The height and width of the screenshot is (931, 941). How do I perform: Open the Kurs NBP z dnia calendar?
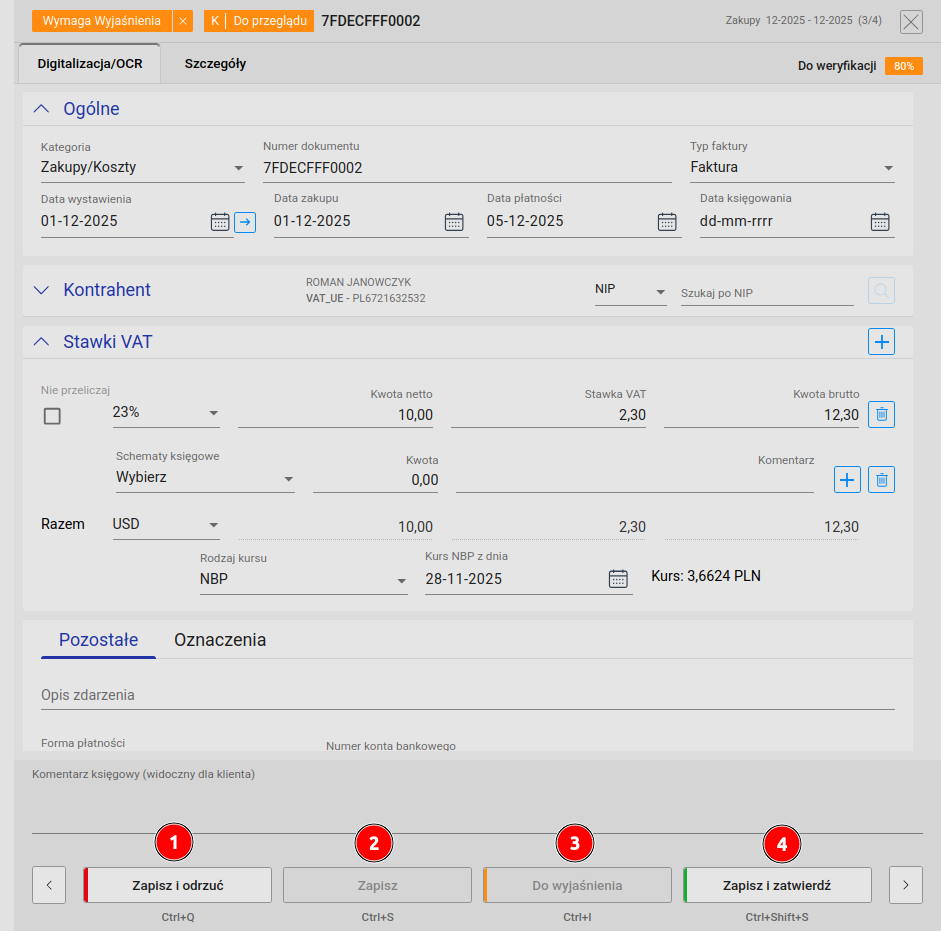point(618,579)
